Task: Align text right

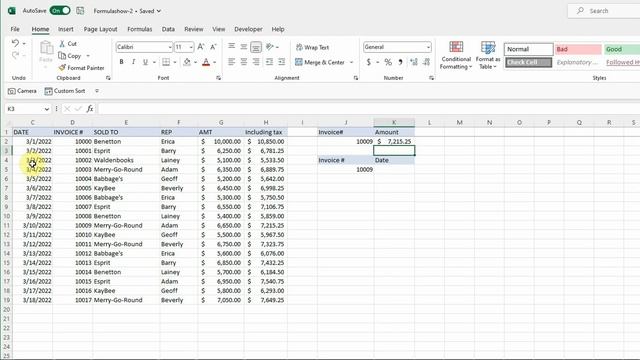Action: [256, 62]
